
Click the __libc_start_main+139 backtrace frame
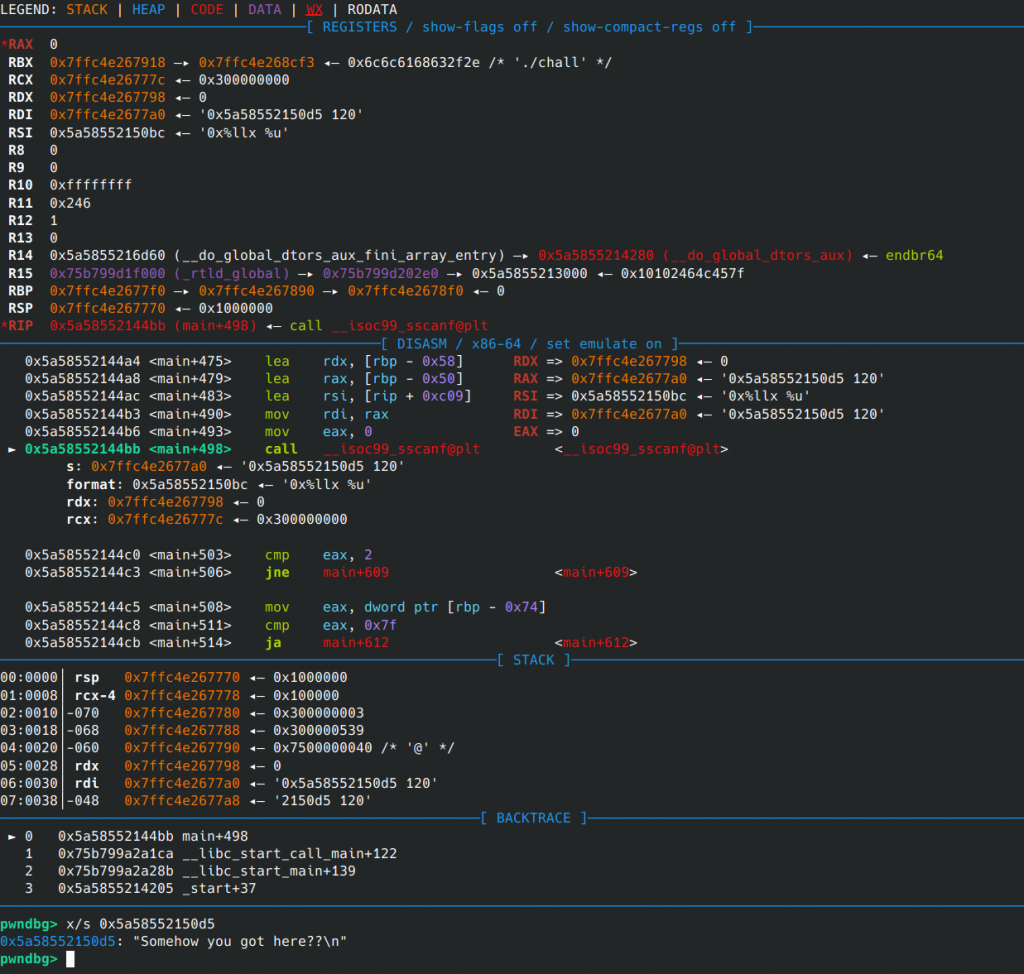pyautogui.click(x=270, y=871)
